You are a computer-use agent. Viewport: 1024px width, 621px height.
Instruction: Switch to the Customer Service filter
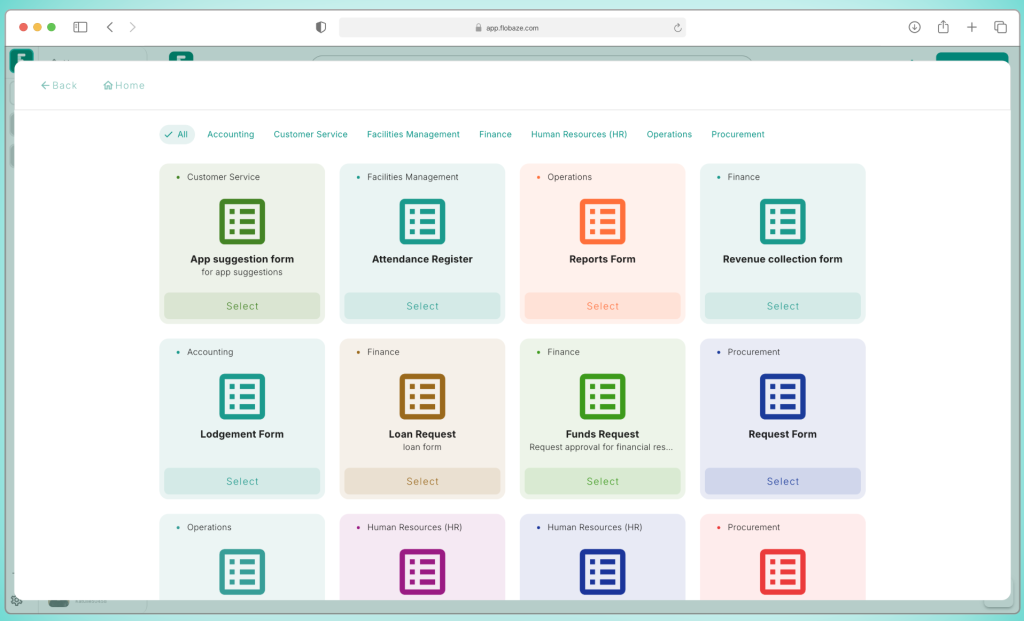click(x=310, y=134)
